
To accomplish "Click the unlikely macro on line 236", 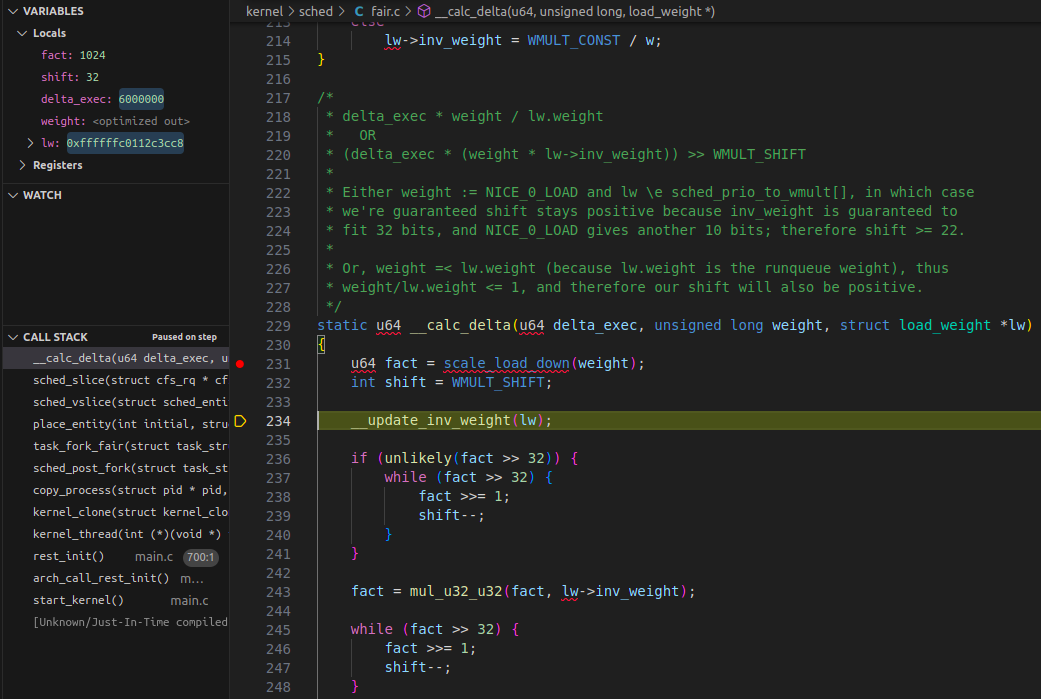I will [x=418, y=458].
